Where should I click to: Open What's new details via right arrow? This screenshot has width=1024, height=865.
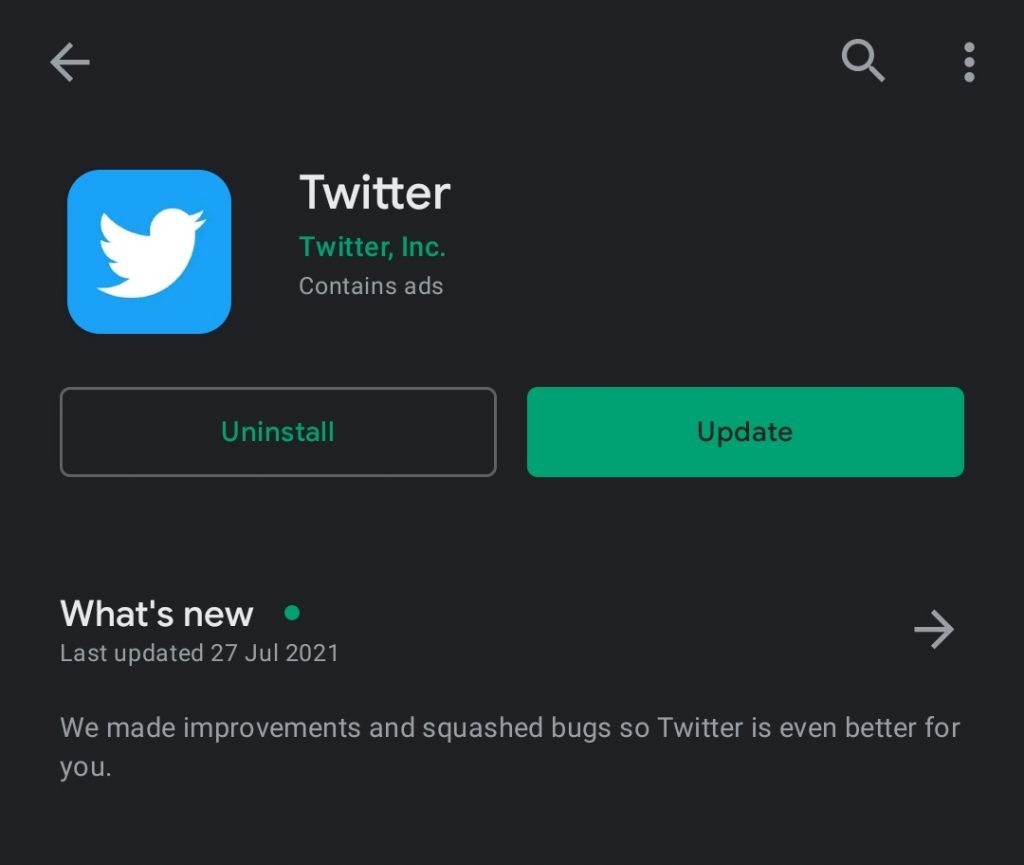(x=934, y=630)
